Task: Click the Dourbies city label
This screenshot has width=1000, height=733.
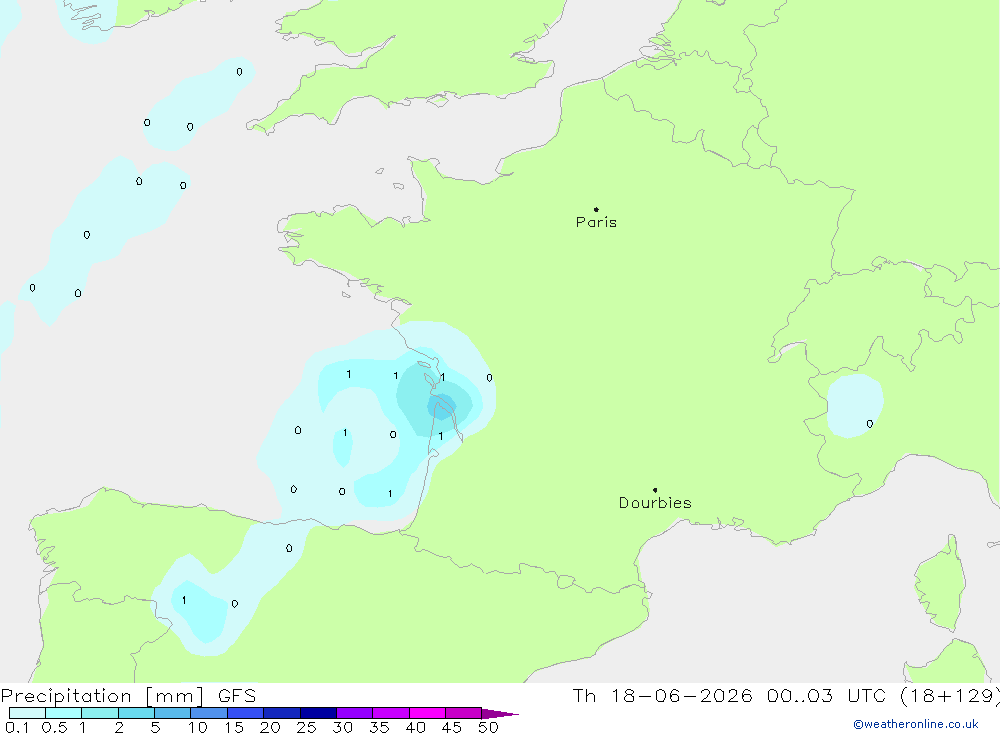Action: [655, 503]
